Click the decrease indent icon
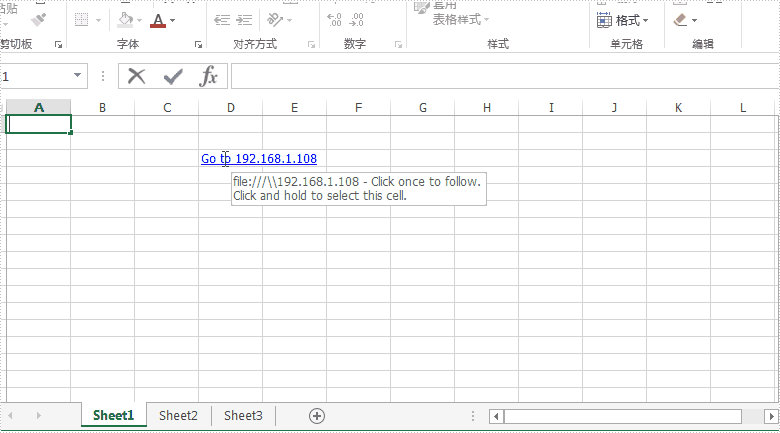The image size is (780, 433). coord(222,20)
